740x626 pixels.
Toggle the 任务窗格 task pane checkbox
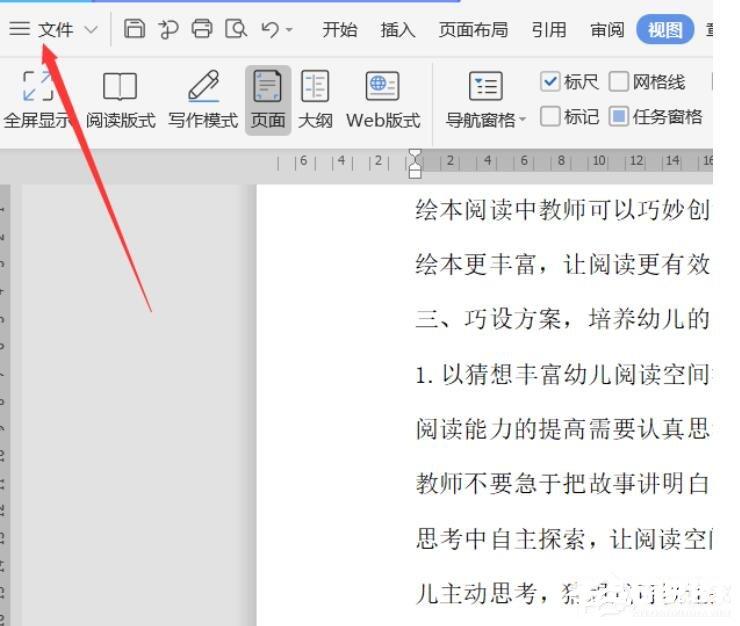pyautogui.click(x=618, y=116)
